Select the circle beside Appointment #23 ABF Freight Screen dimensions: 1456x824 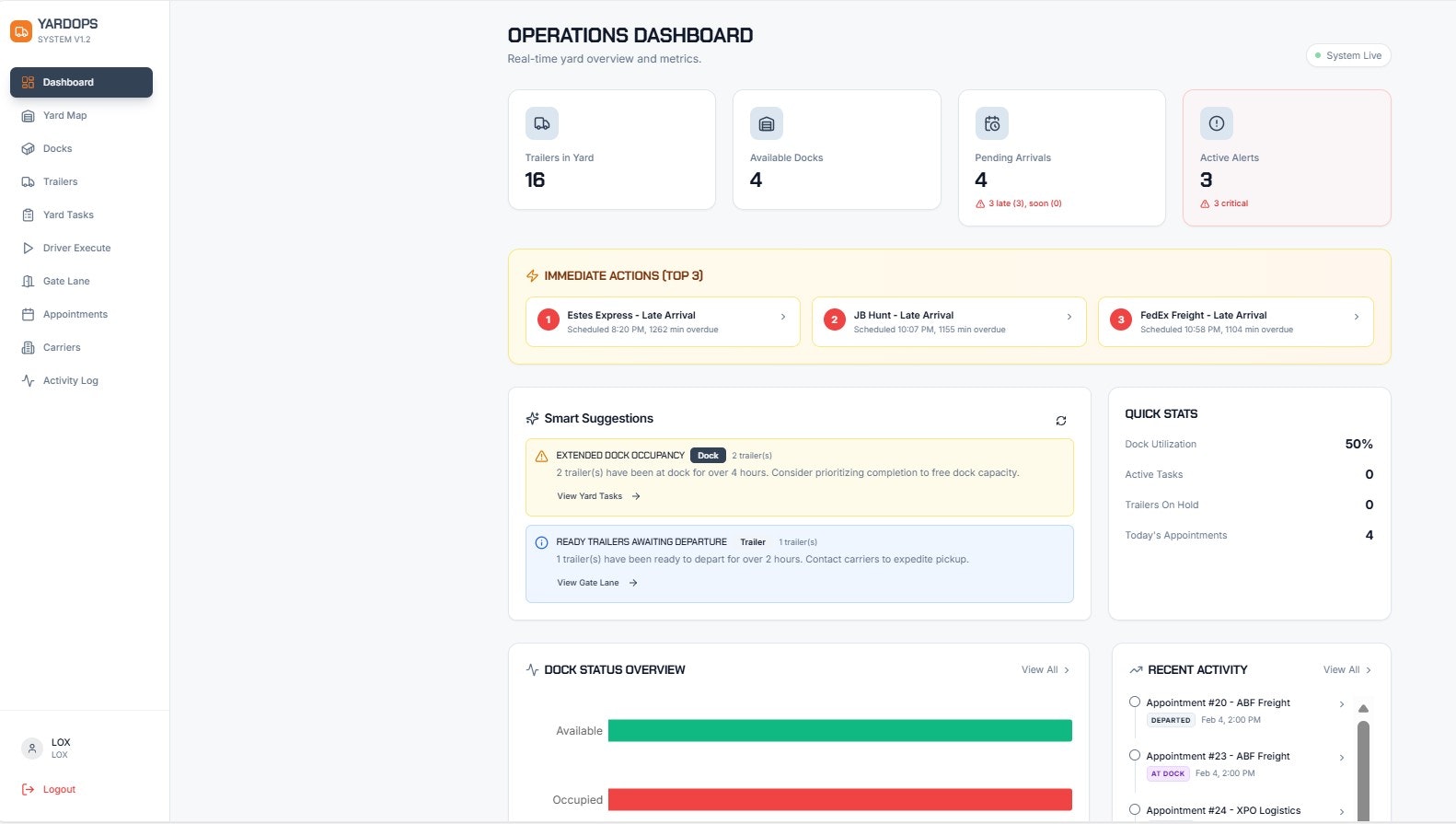1135,755
